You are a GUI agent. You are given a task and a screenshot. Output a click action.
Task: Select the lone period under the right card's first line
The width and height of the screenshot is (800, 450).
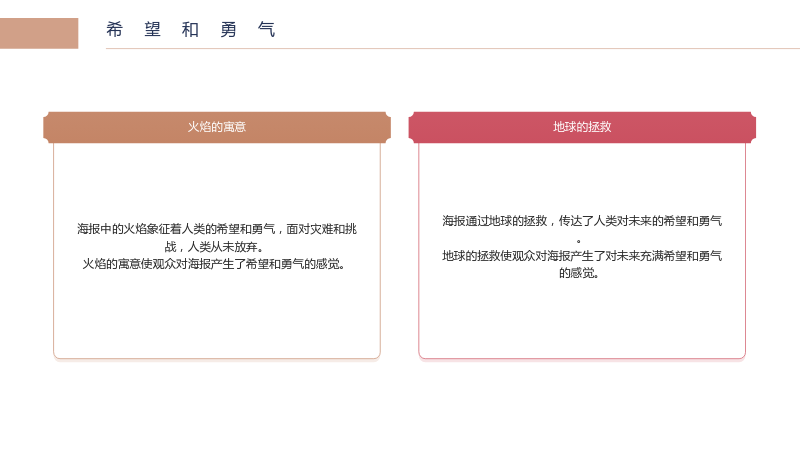point(579,241)
